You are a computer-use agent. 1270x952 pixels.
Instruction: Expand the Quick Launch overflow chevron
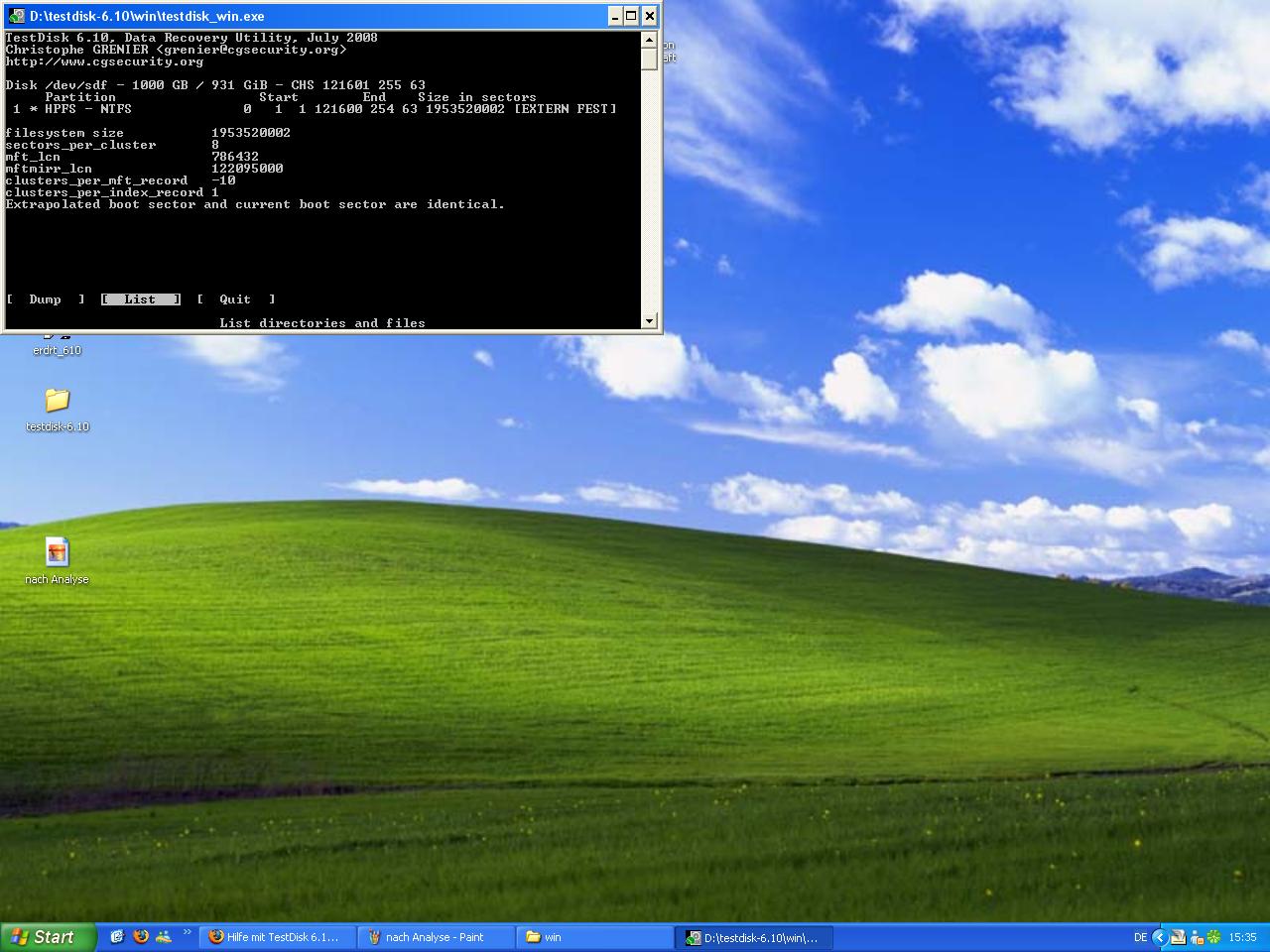click(x=187, y=931)
